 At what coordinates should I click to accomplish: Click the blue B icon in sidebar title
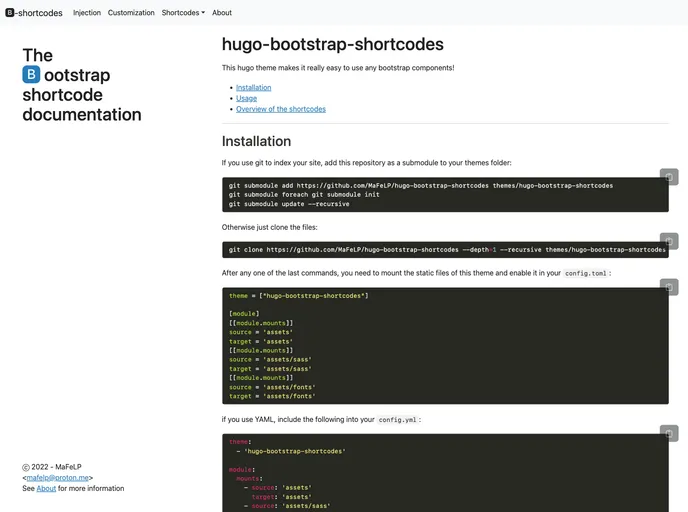point(32,75)
